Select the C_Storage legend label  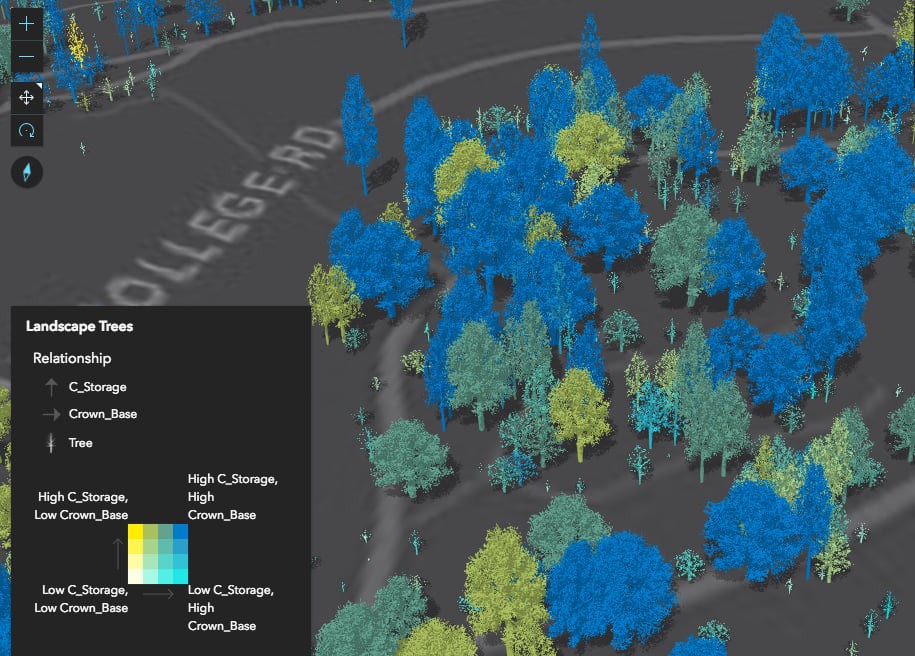click(x=97, y=387)
